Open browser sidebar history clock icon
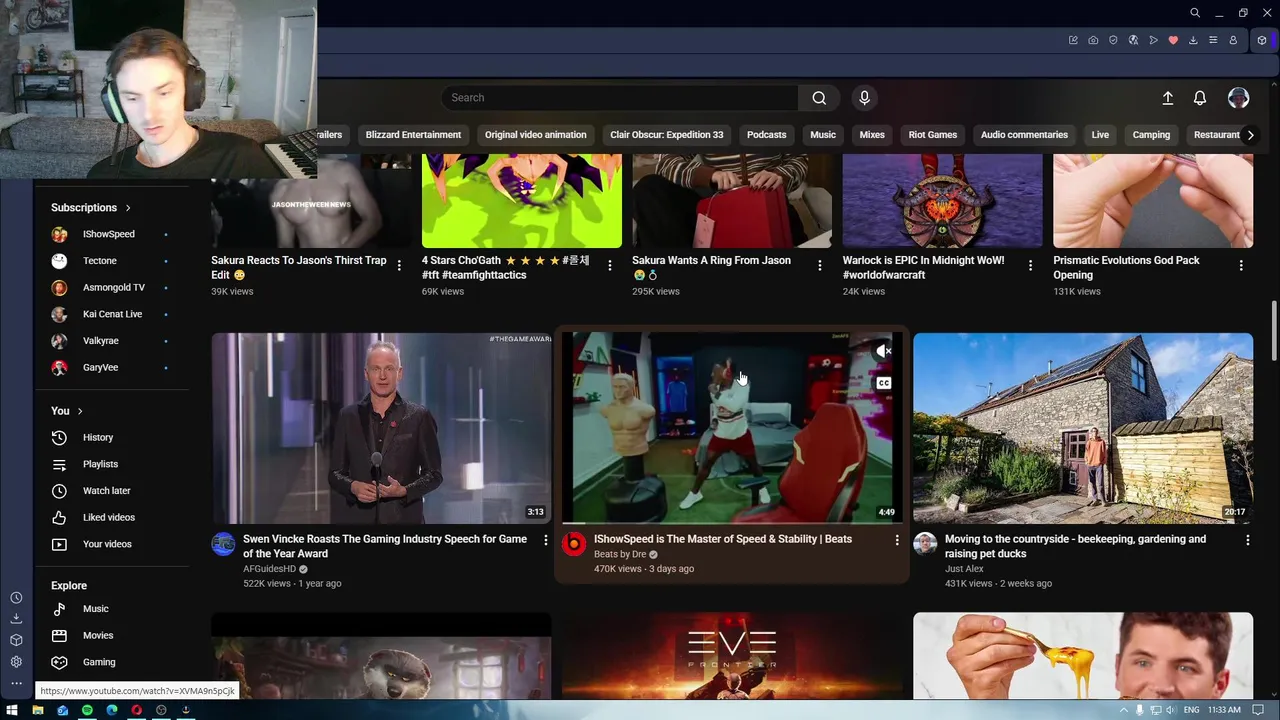Image resolution: width=1280 pixels, height=720 pixels. click(16, 598)
